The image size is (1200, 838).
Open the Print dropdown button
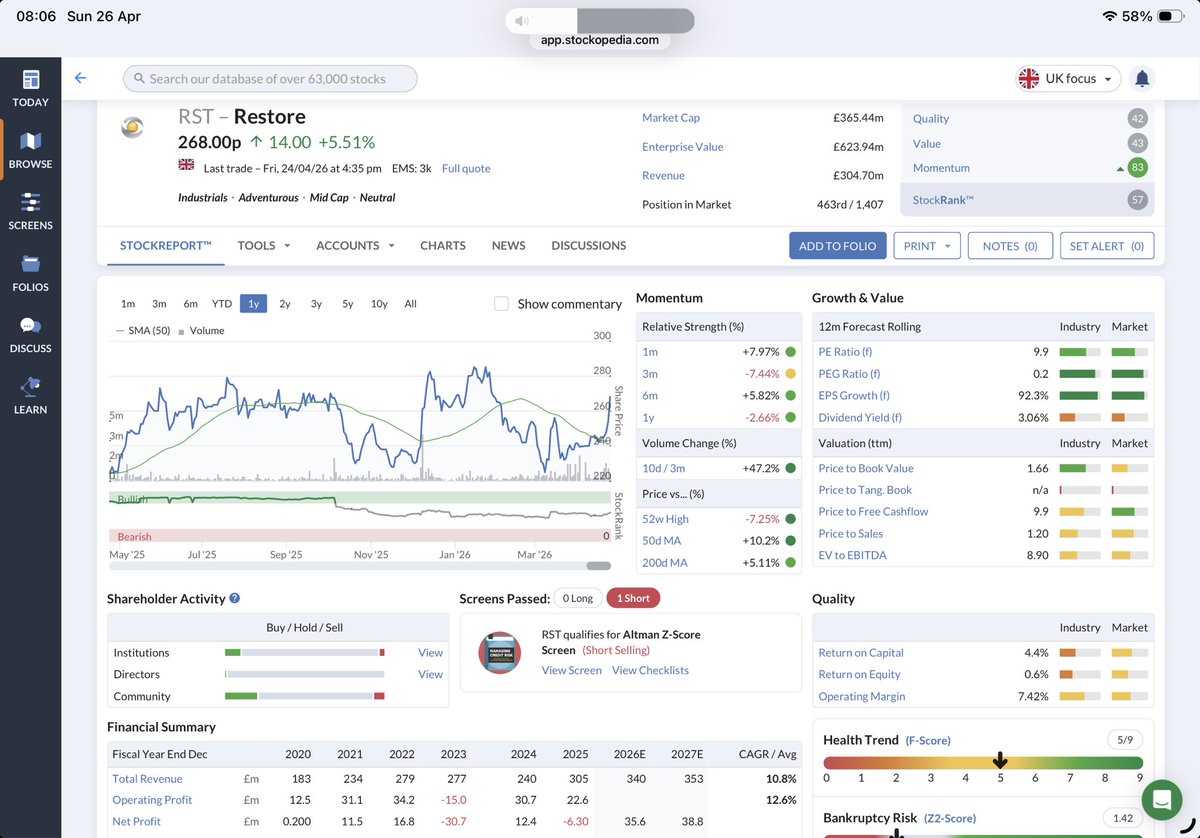tap(926, 246)
